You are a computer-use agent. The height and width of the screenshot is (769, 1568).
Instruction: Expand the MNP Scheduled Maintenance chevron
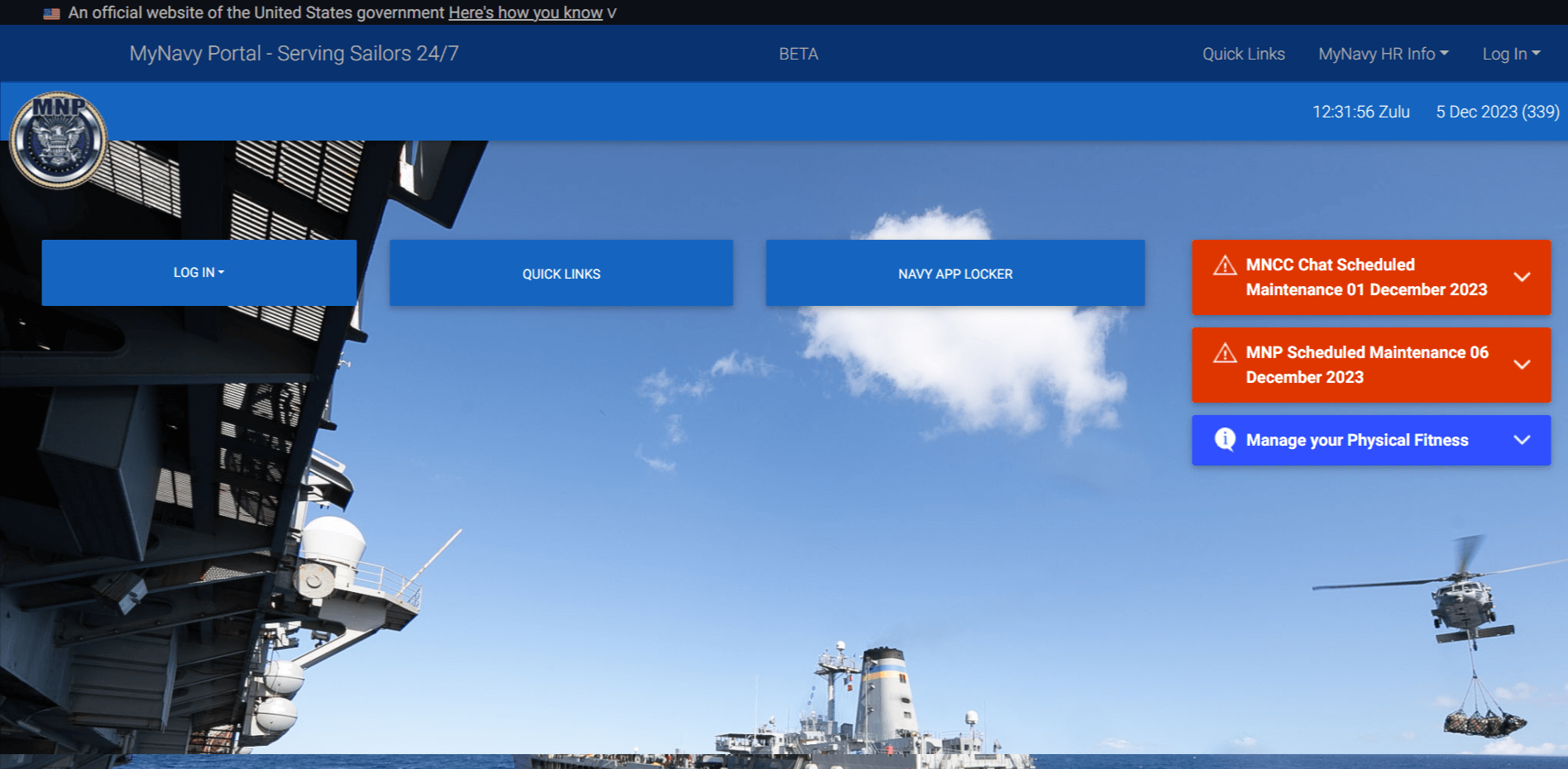click(x=1521, y=365)
